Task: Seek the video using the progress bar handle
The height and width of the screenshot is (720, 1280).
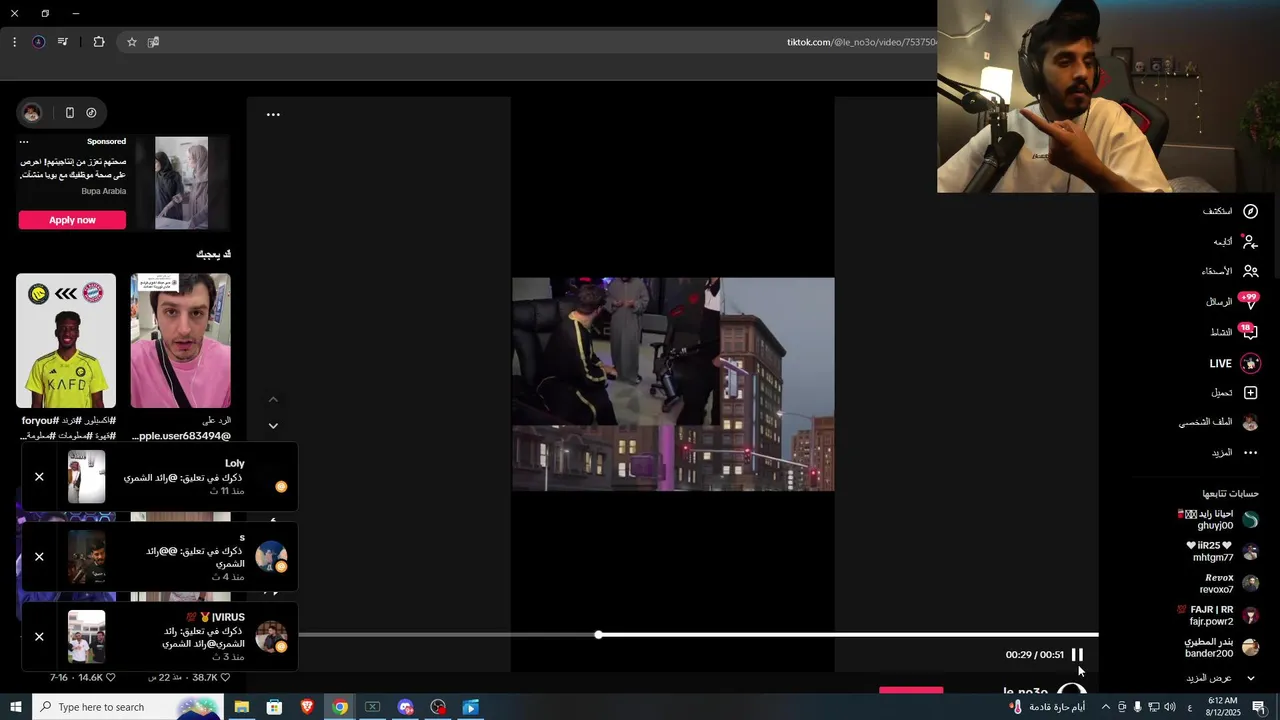Action: (598, 635)
